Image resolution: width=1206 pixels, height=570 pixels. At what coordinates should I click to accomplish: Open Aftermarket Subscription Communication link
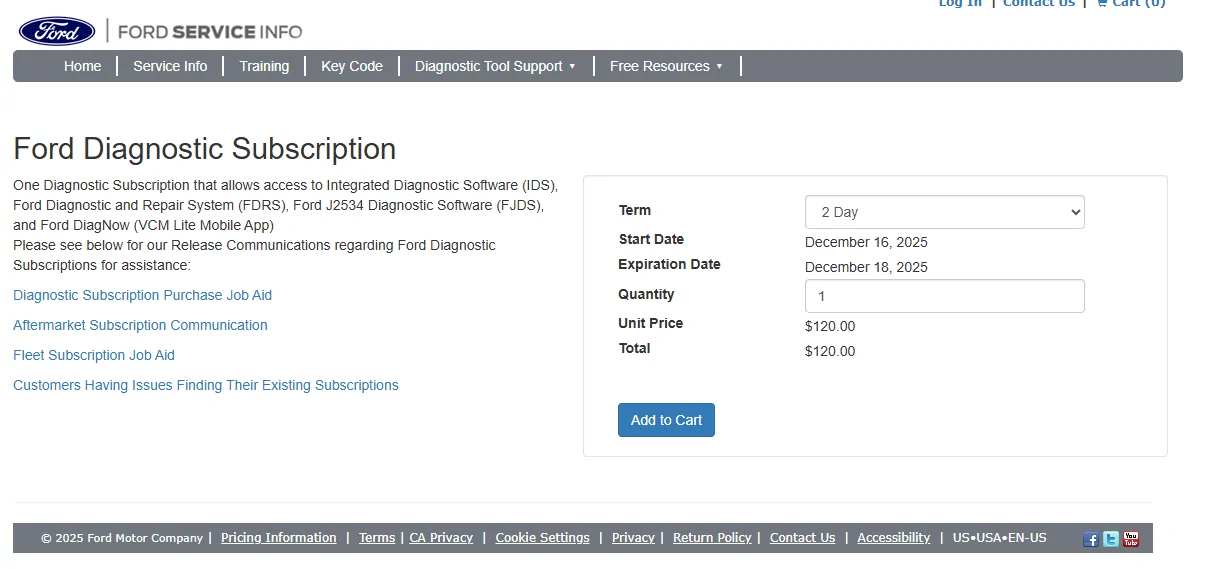140,325
